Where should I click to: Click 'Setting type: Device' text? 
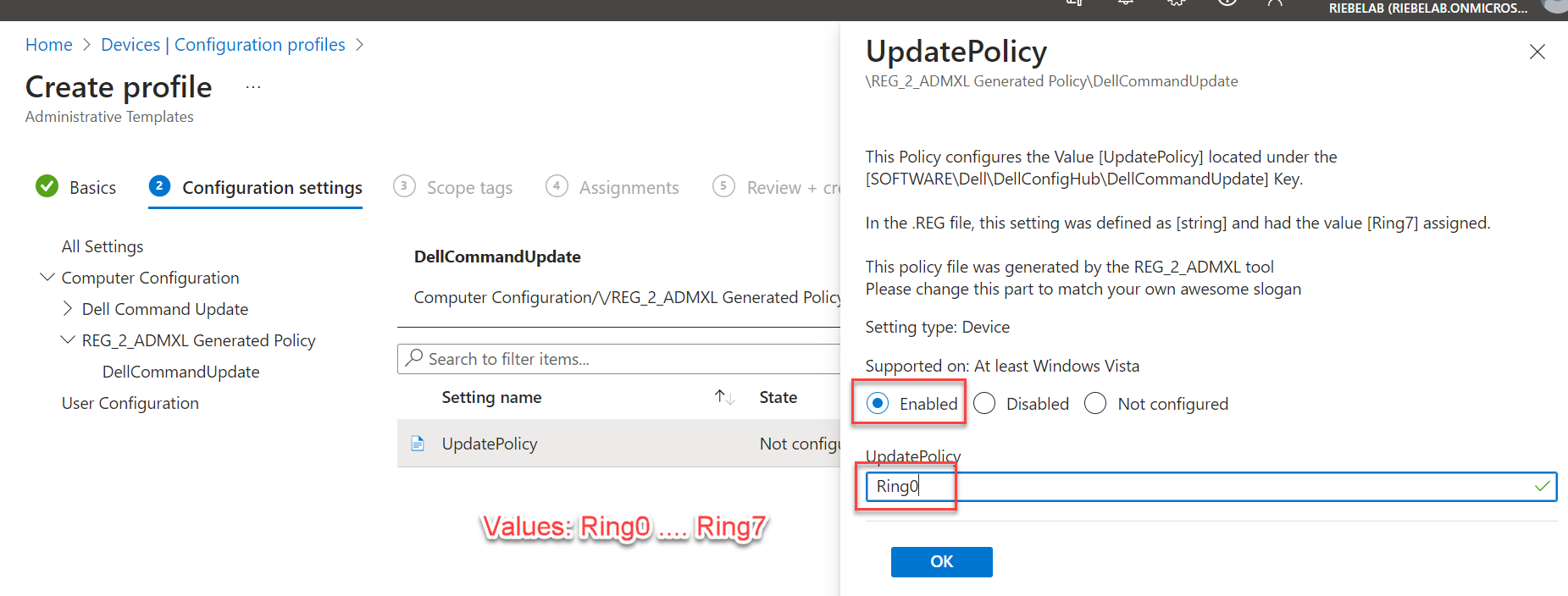tap(937, 327)
